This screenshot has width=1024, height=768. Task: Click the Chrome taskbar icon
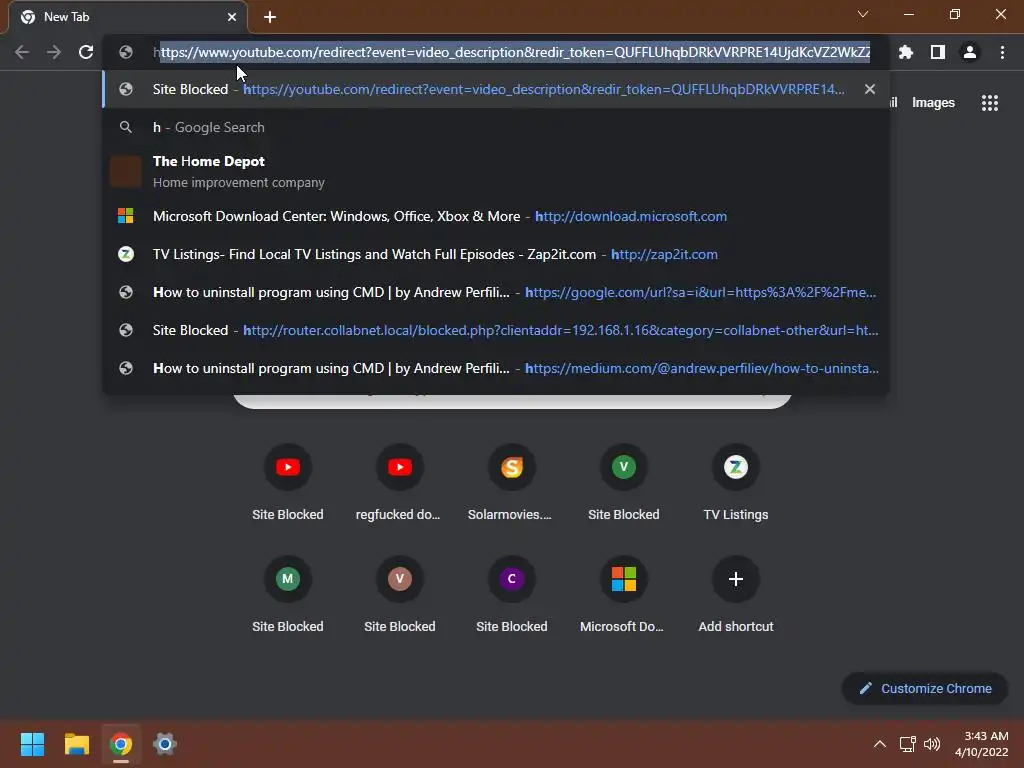[121, 744]
